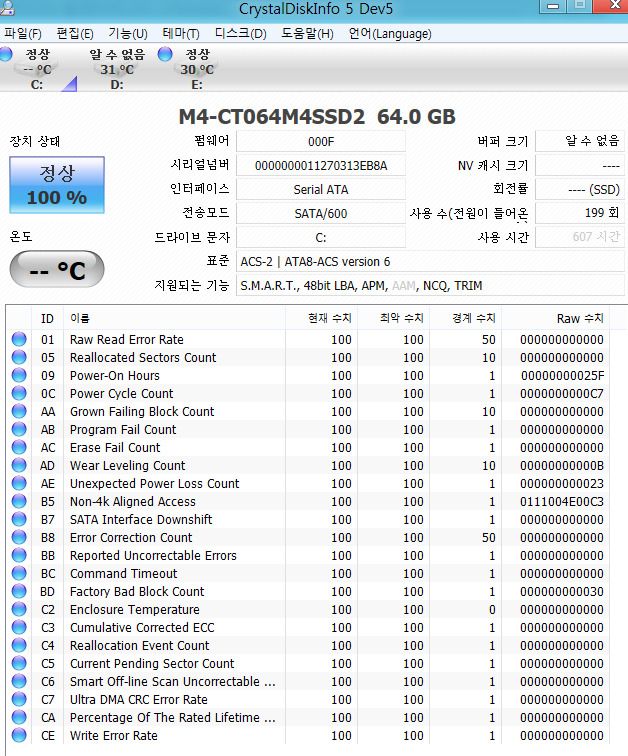Select the Smart Off-line Scan Uncorrectable row text
The image size is (628, 756).
coord(173,681)
